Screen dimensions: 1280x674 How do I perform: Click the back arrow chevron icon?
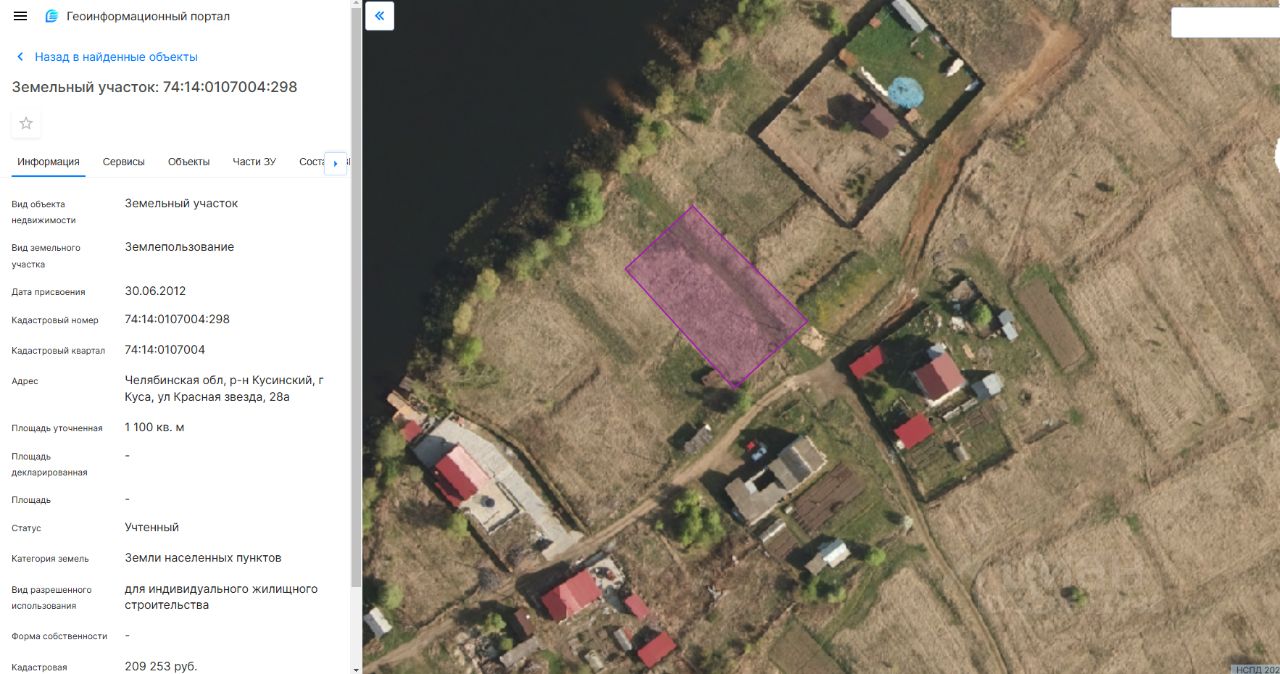[x=20, y=57]
